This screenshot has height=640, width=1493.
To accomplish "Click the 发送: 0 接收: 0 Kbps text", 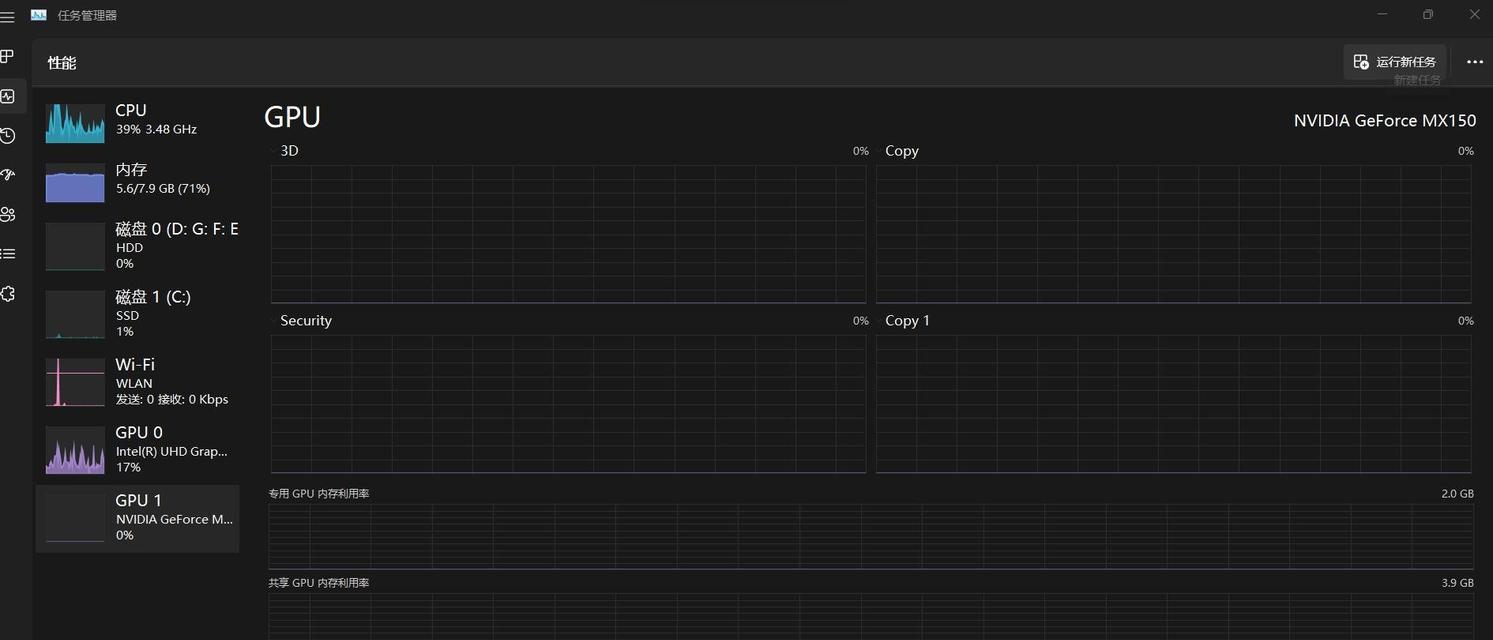I will click(172, 399).
